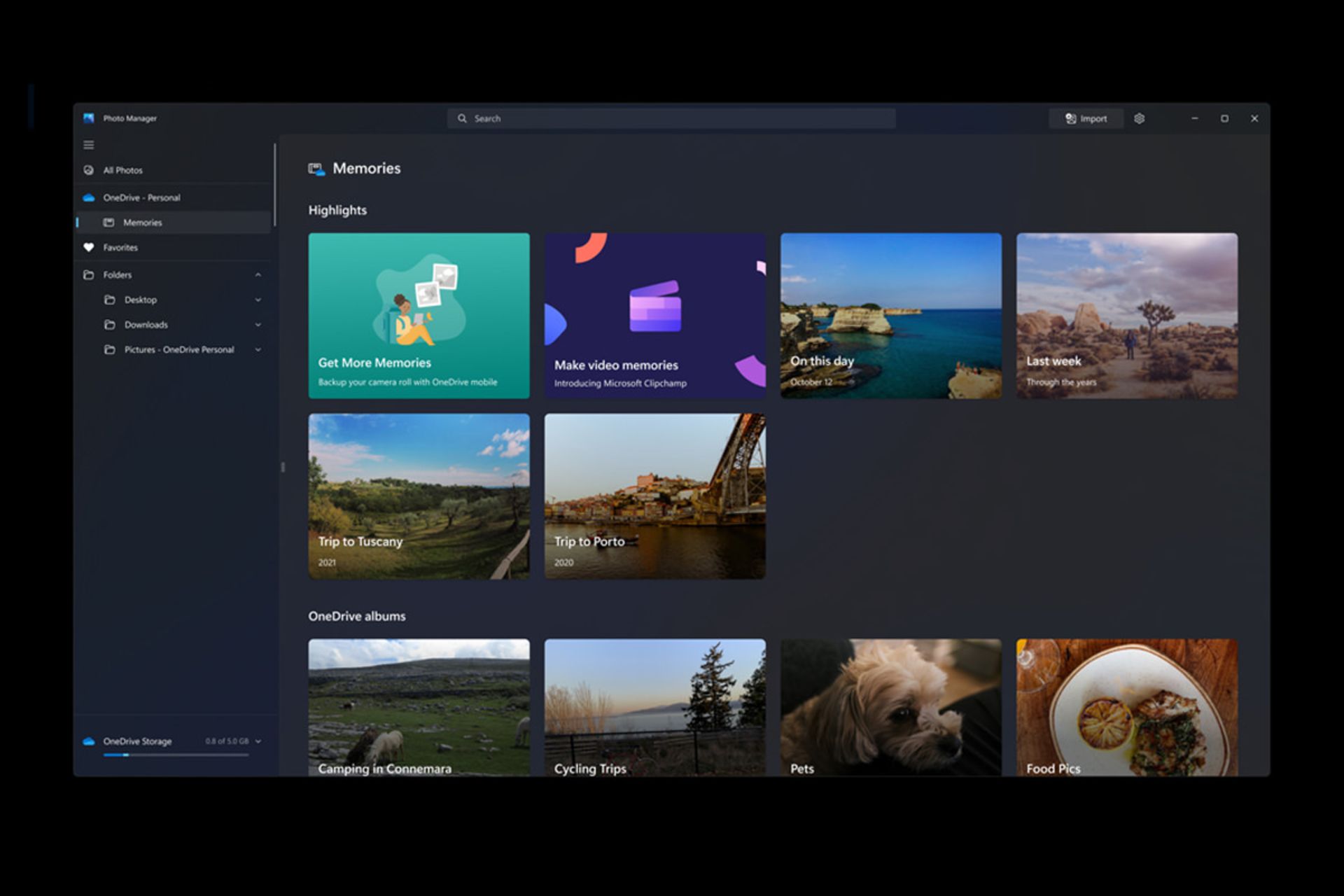1344x896 pixels.
Task: Click the All Photos sidebar icon
Action: coord(89,170)
